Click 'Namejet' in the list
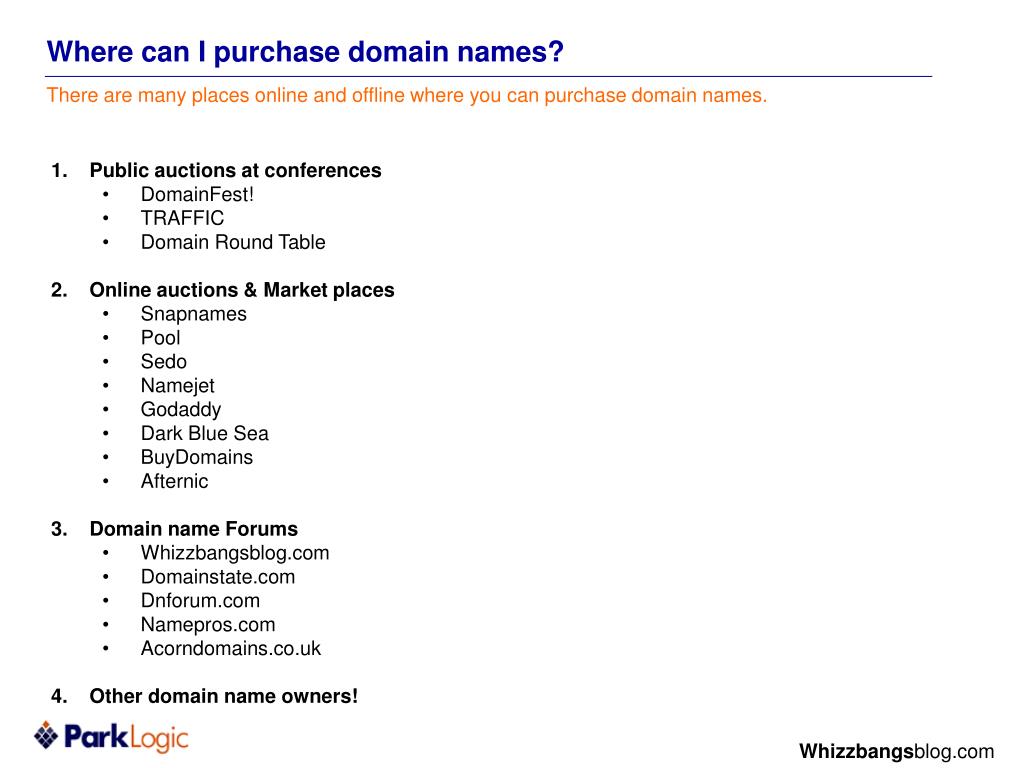The height and width of the screenshot is (768, 1024). (x=178, y=386)
